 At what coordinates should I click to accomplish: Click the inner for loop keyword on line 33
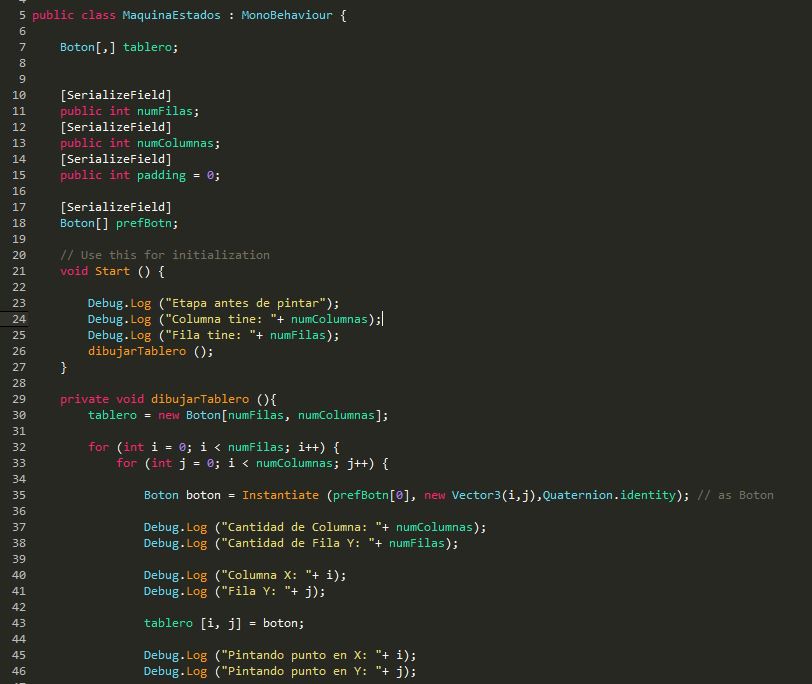[x=126, y=463]
